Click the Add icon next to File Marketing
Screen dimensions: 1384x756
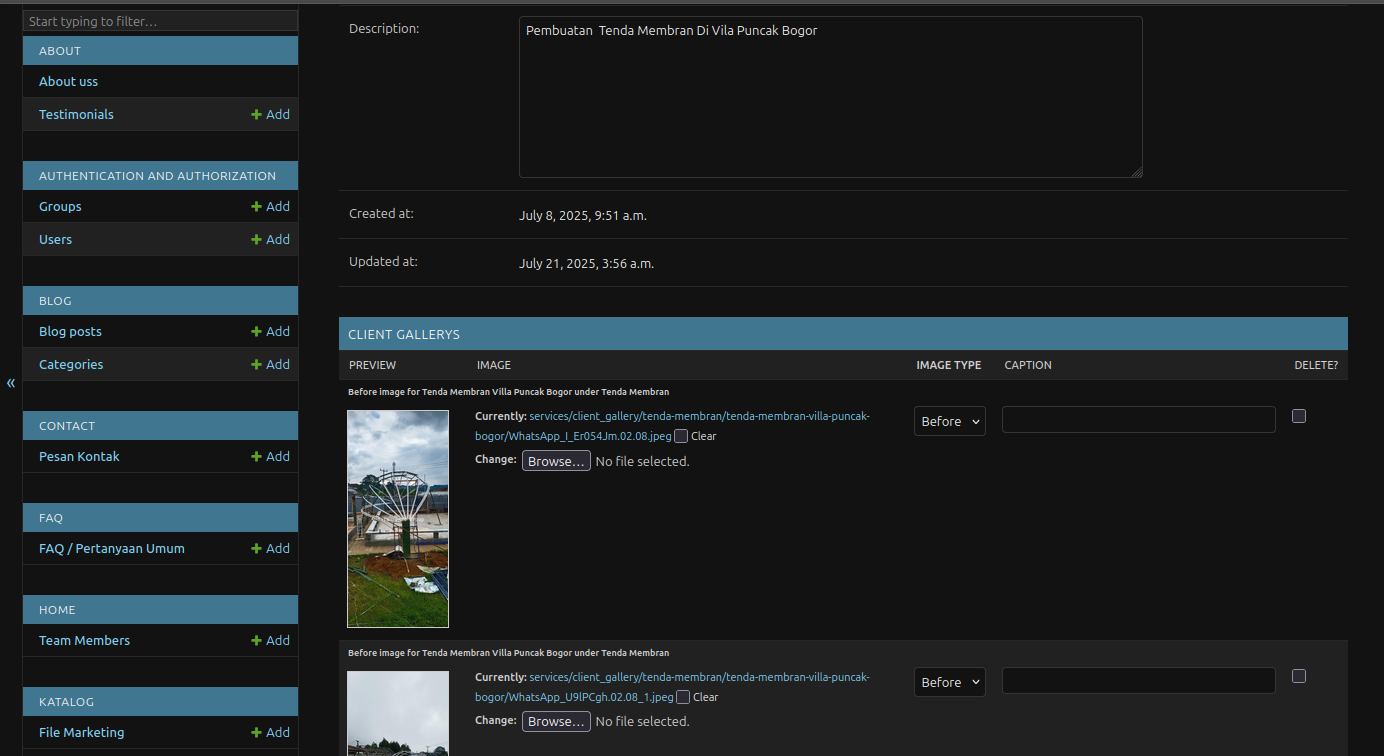tap(270, 732)
